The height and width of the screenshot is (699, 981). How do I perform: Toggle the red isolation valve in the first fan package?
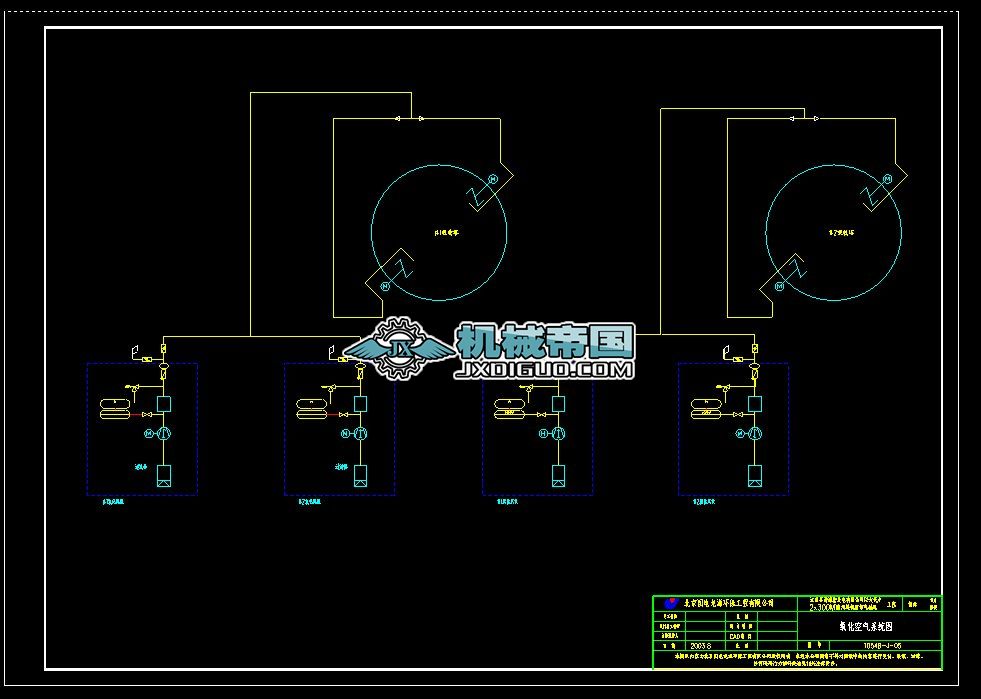point(146,414)
